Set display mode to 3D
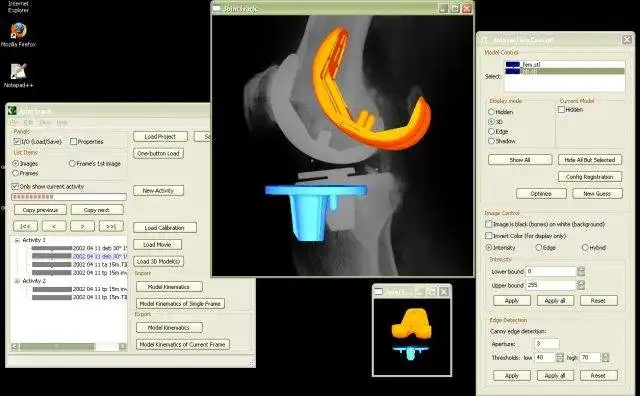This screenshot has height=396, width=640. click(x=491, y=122)
